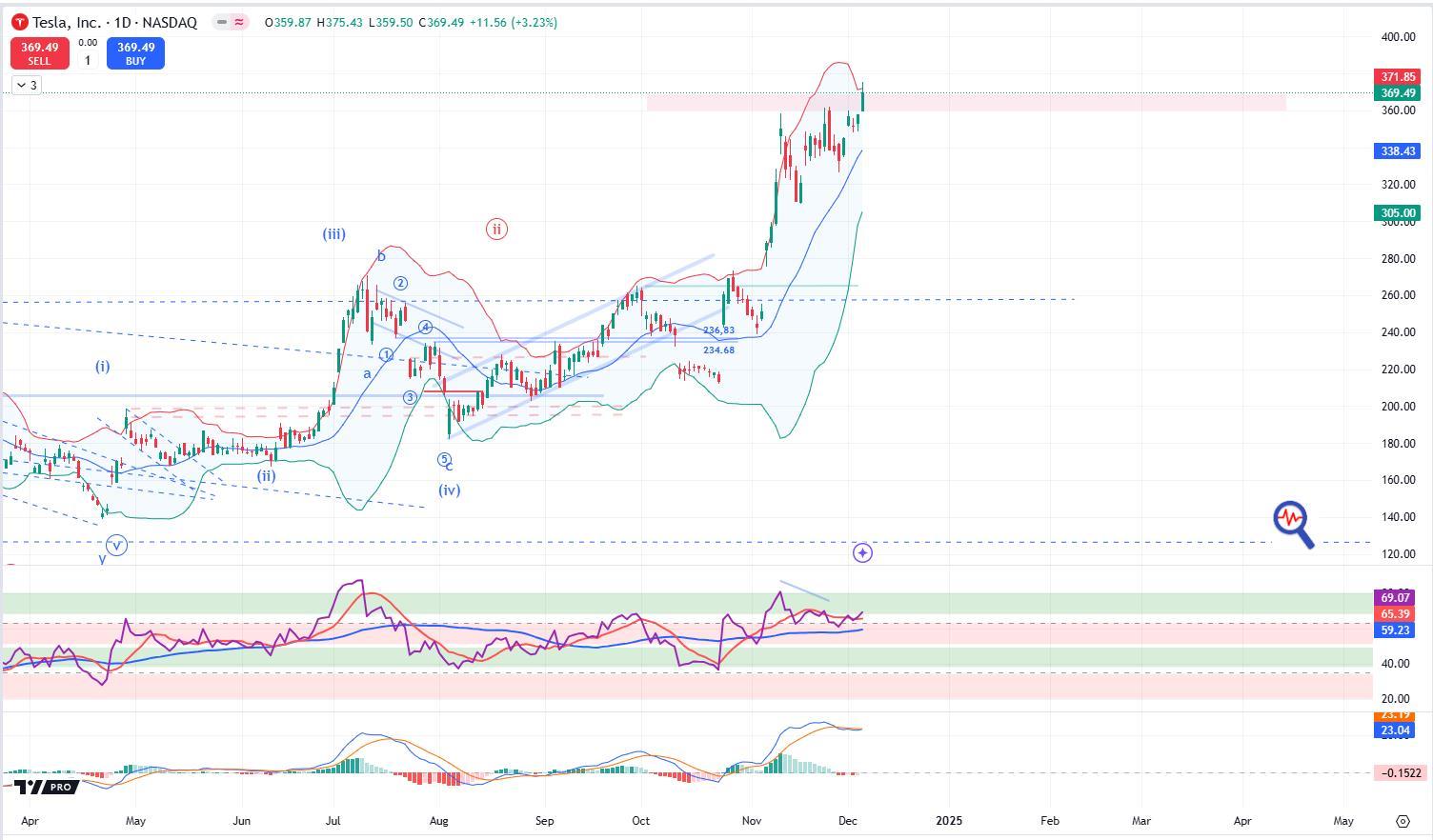This screenshot has width=1433, height=840.
Task: Click the Tesla logo icon
Action: [x=20, y=22]
